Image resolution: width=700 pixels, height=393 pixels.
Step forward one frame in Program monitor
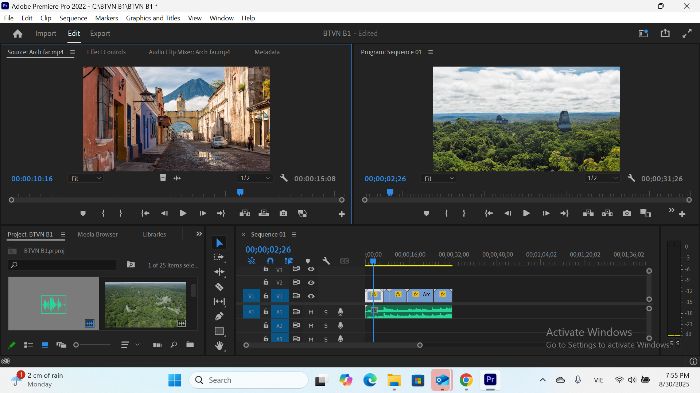(x=546, y=213)
